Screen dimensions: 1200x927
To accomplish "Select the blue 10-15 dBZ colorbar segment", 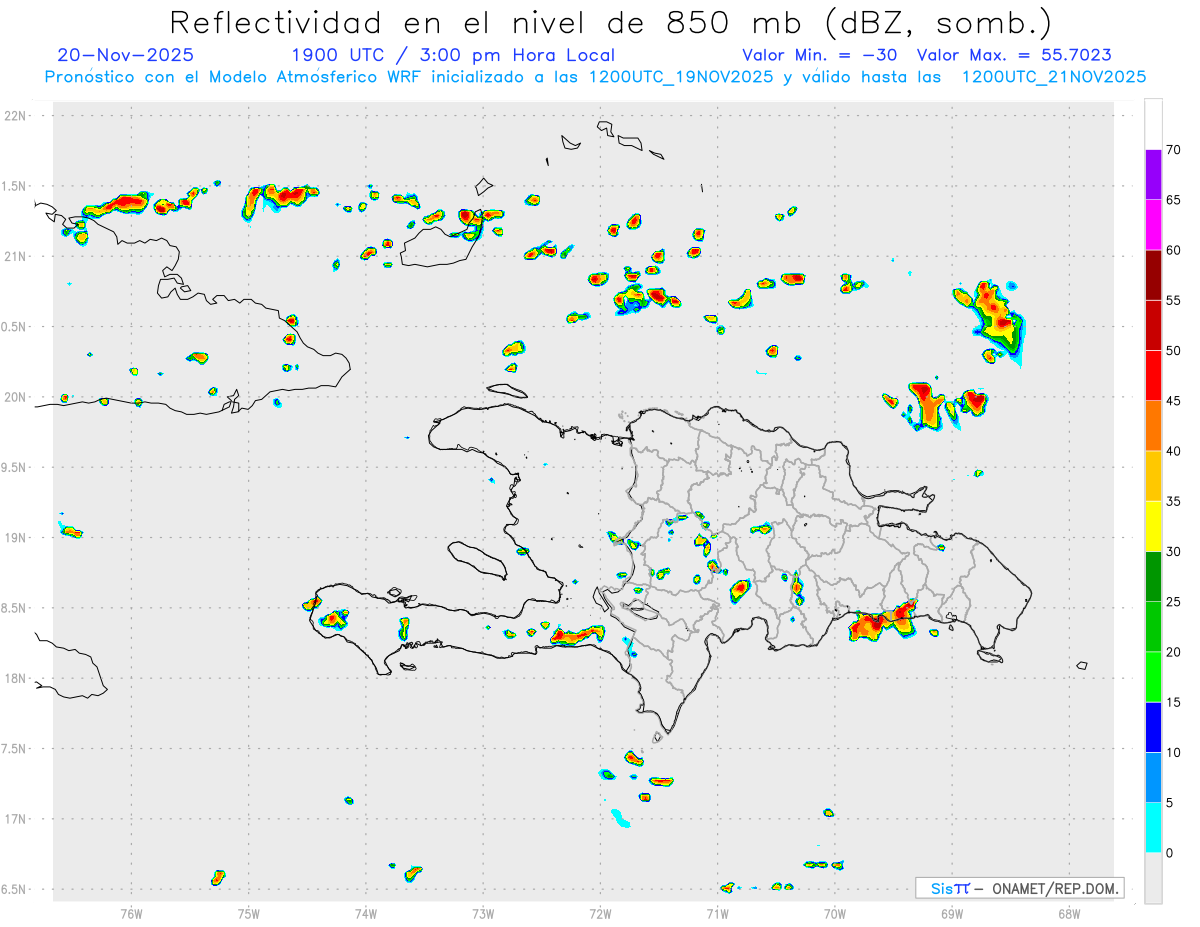I will 1153,727.
